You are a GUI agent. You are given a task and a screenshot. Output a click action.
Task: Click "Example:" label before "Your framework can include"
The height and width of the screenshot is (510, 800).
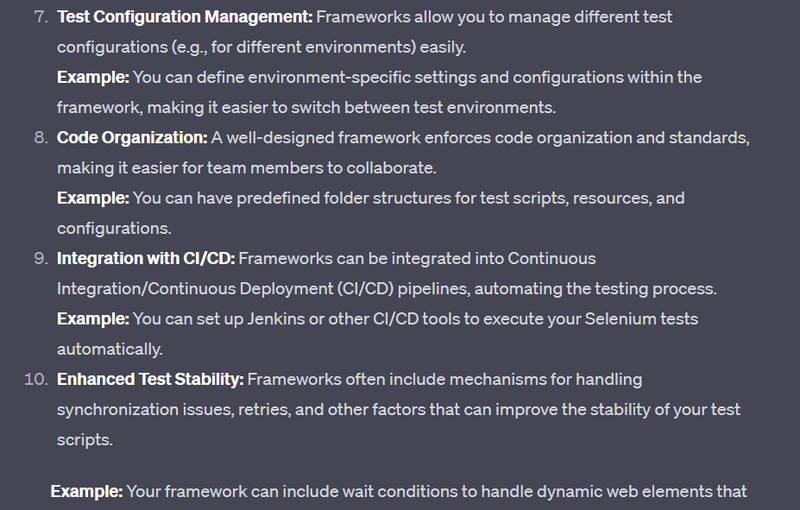point(86,491)
